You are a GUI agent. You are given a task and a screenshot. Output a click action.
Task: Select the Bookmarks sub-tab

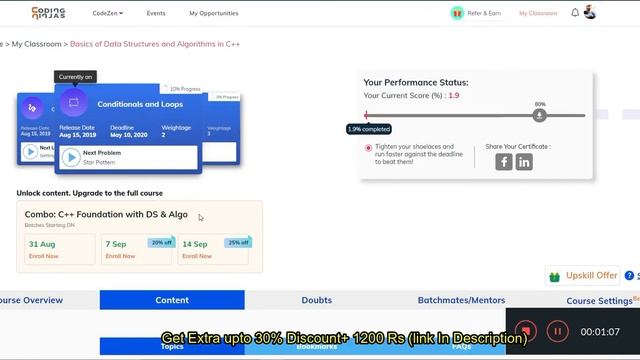(317, 346)
